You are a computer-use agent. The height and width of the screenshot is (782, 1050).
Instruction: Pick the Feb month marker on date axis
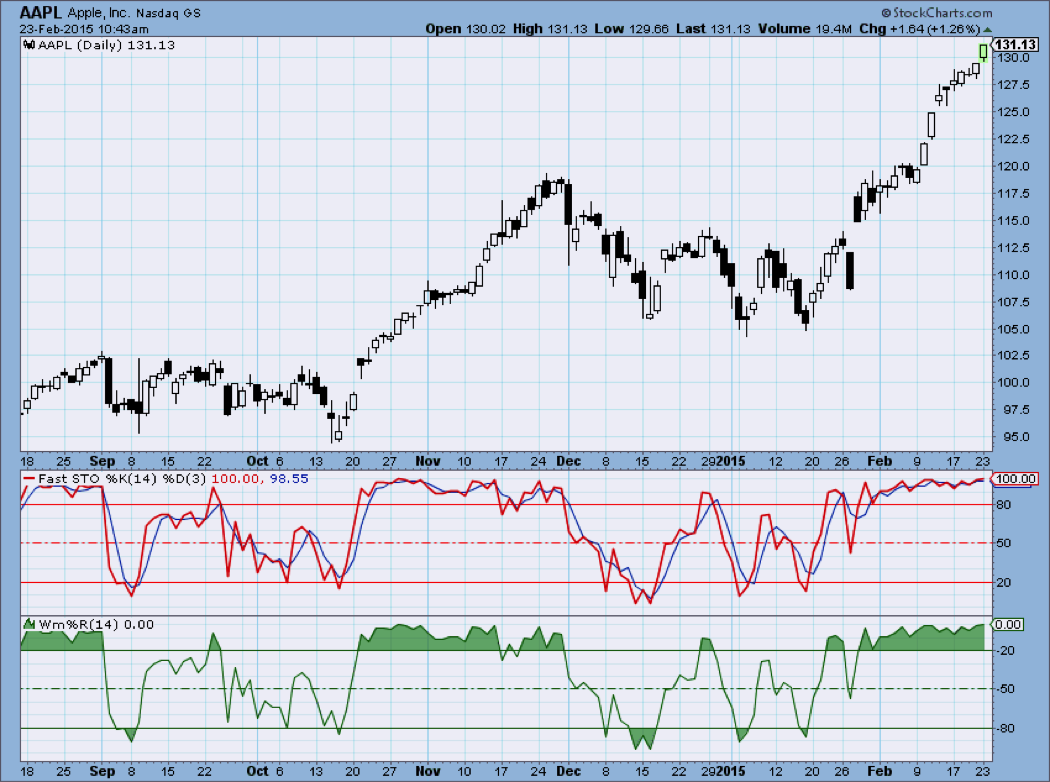[x=878, y=461]
